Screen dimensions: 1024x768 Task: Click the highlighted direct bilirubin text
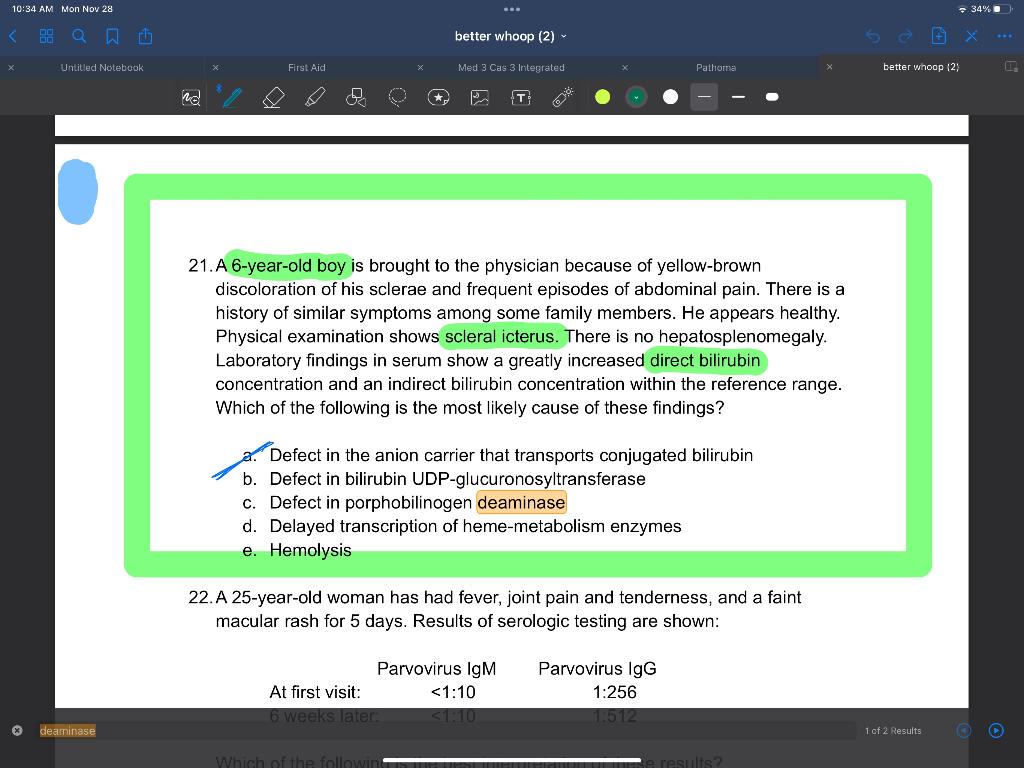tap(705, 360)
